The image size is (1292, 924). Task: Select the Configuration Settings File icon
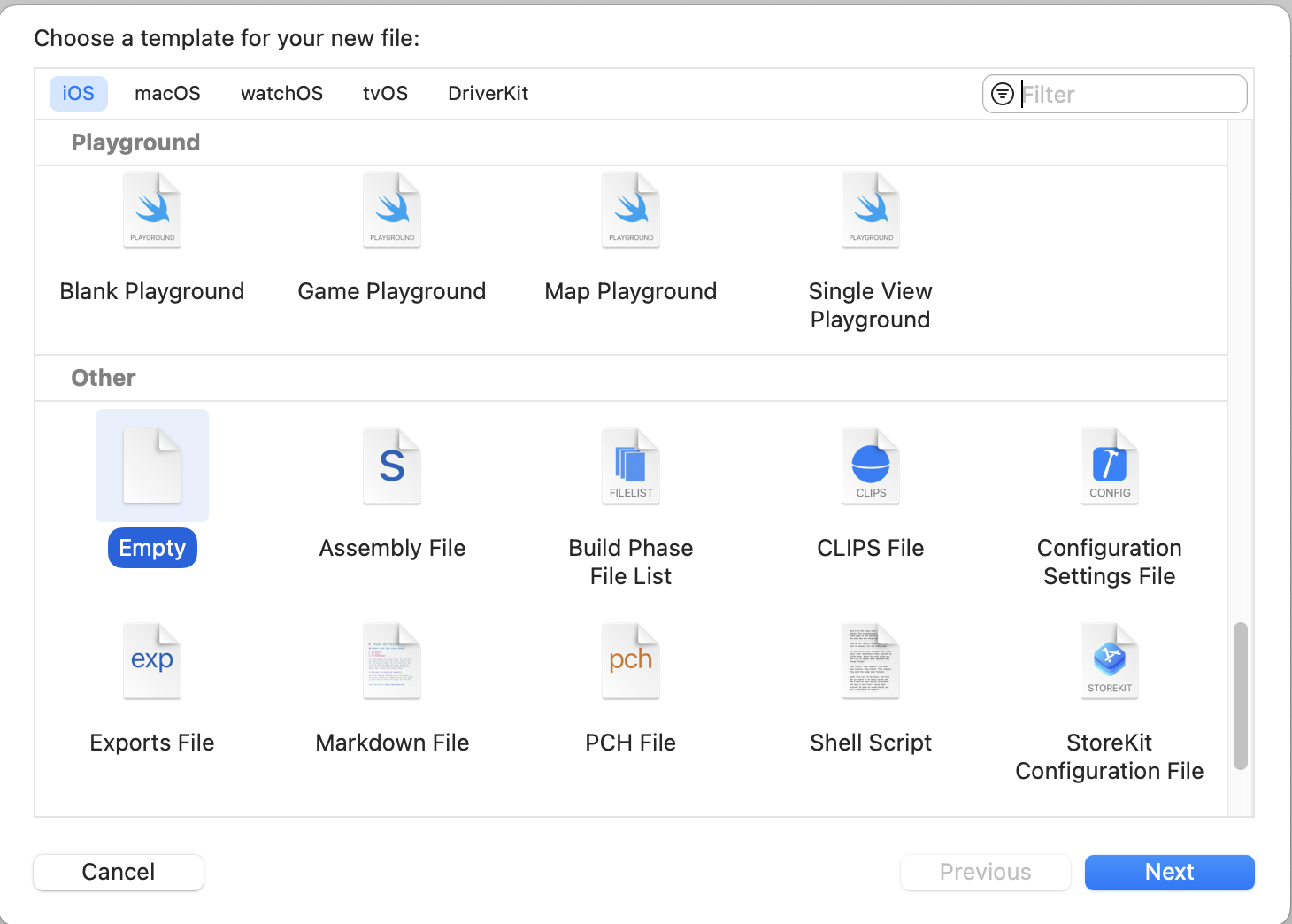(1110, 466)
